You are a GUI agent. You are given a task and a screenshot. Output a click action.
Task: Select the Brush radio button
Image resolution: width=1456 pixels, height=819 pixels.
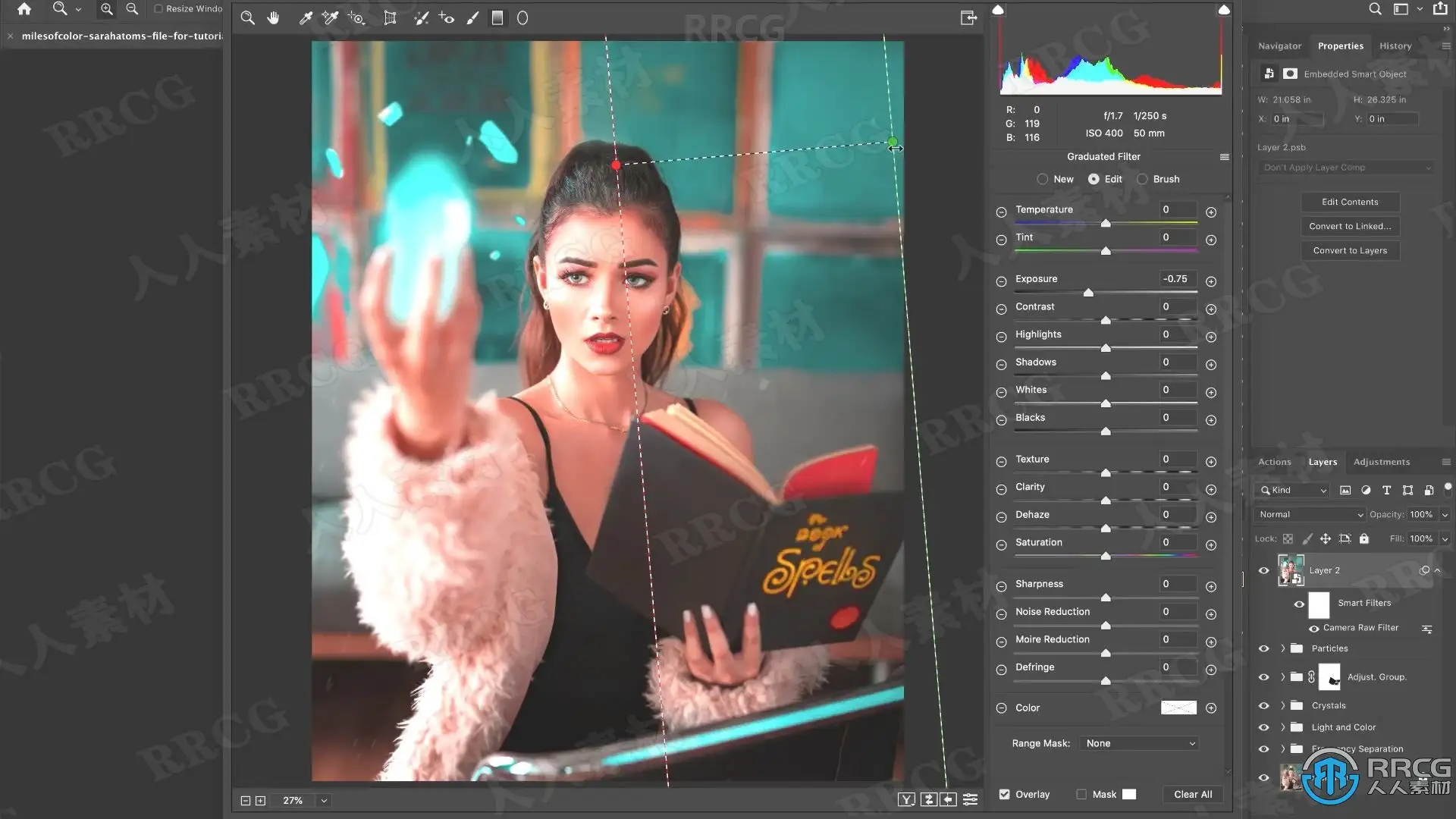[x=1142, y=179]
